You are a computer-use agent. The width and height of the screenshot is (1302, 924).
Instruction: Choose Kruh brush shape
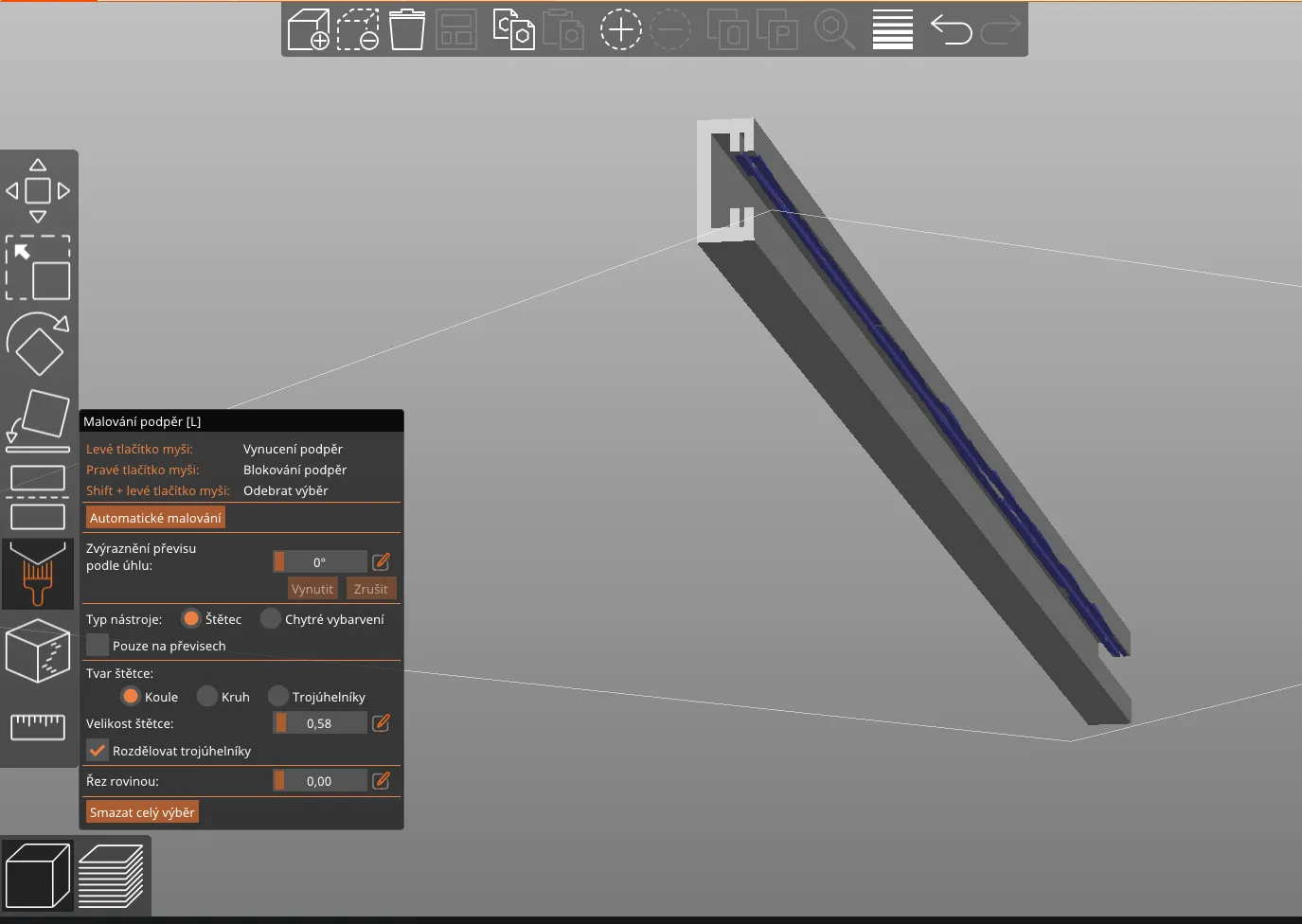tap(207, 697)
